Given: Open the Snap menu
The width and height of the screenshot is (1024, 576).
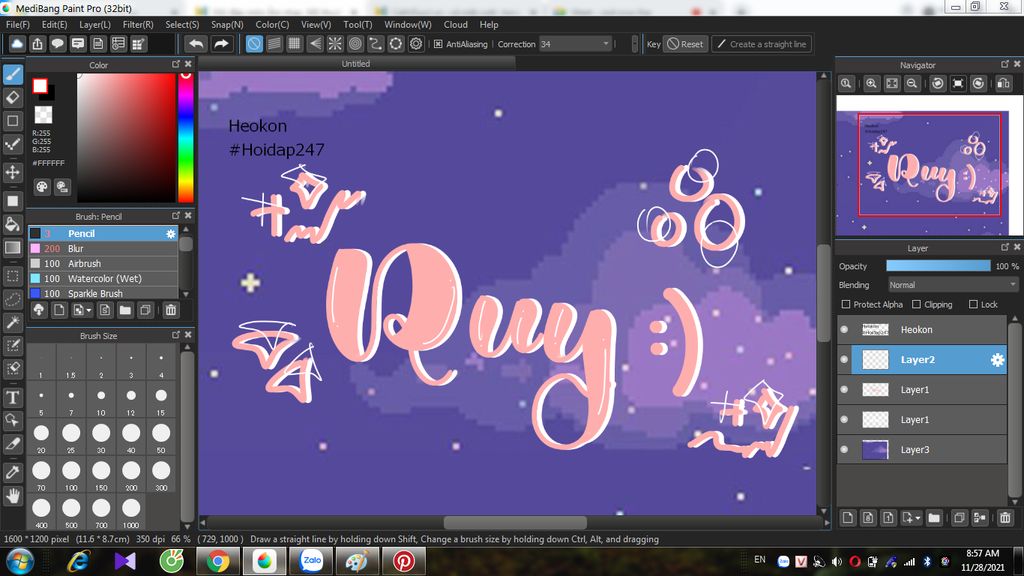Looking at the screenshot, I should tap(227, 24).
